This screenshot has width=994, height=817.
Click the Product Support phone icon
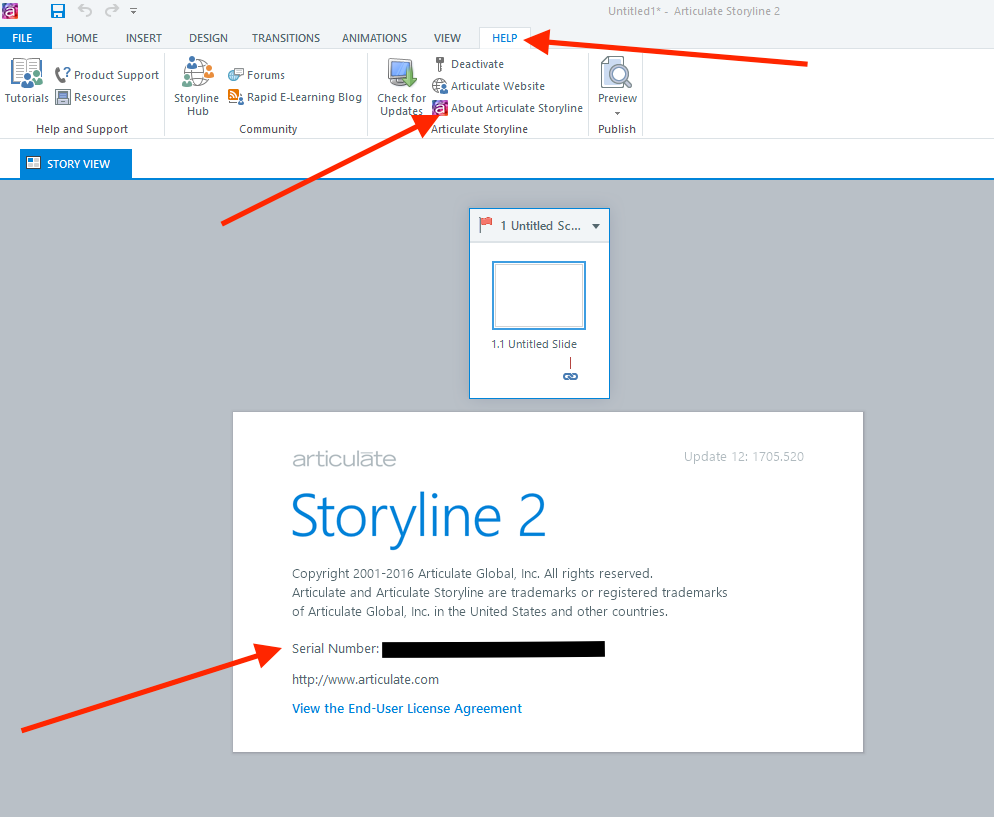62,75
